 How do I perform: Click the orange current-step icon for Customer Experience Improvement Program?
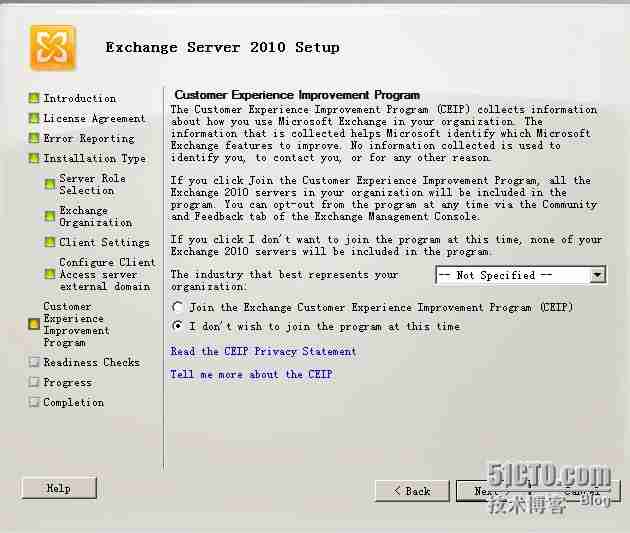point(34,324)
